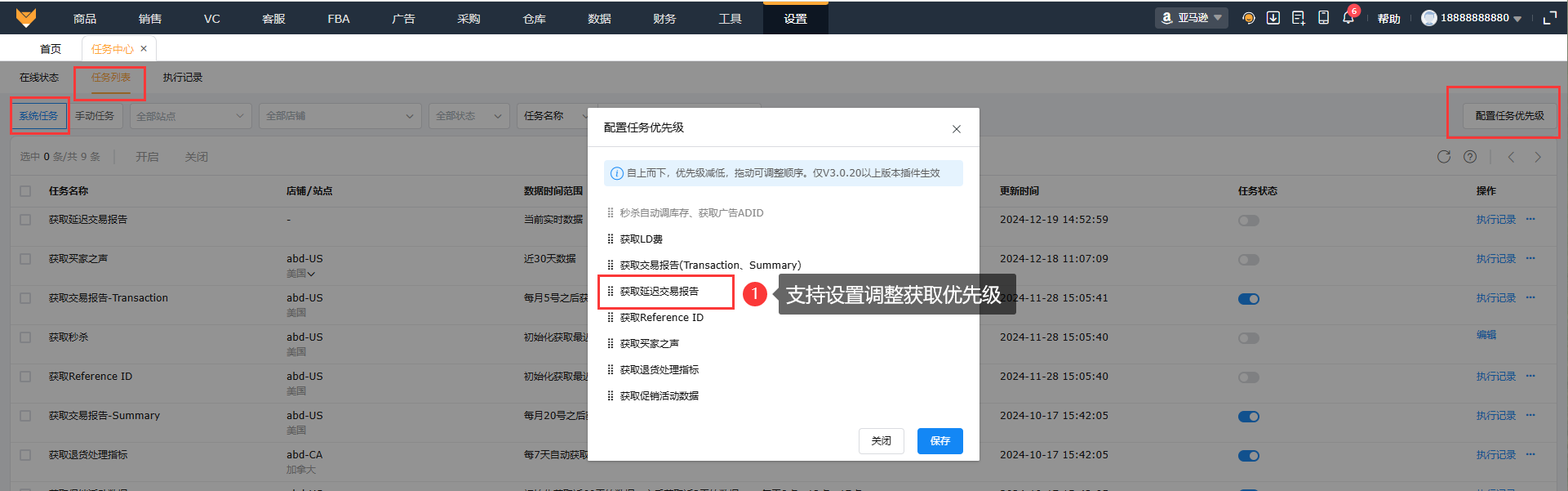Go to the next page arrow

point(1538,157)
